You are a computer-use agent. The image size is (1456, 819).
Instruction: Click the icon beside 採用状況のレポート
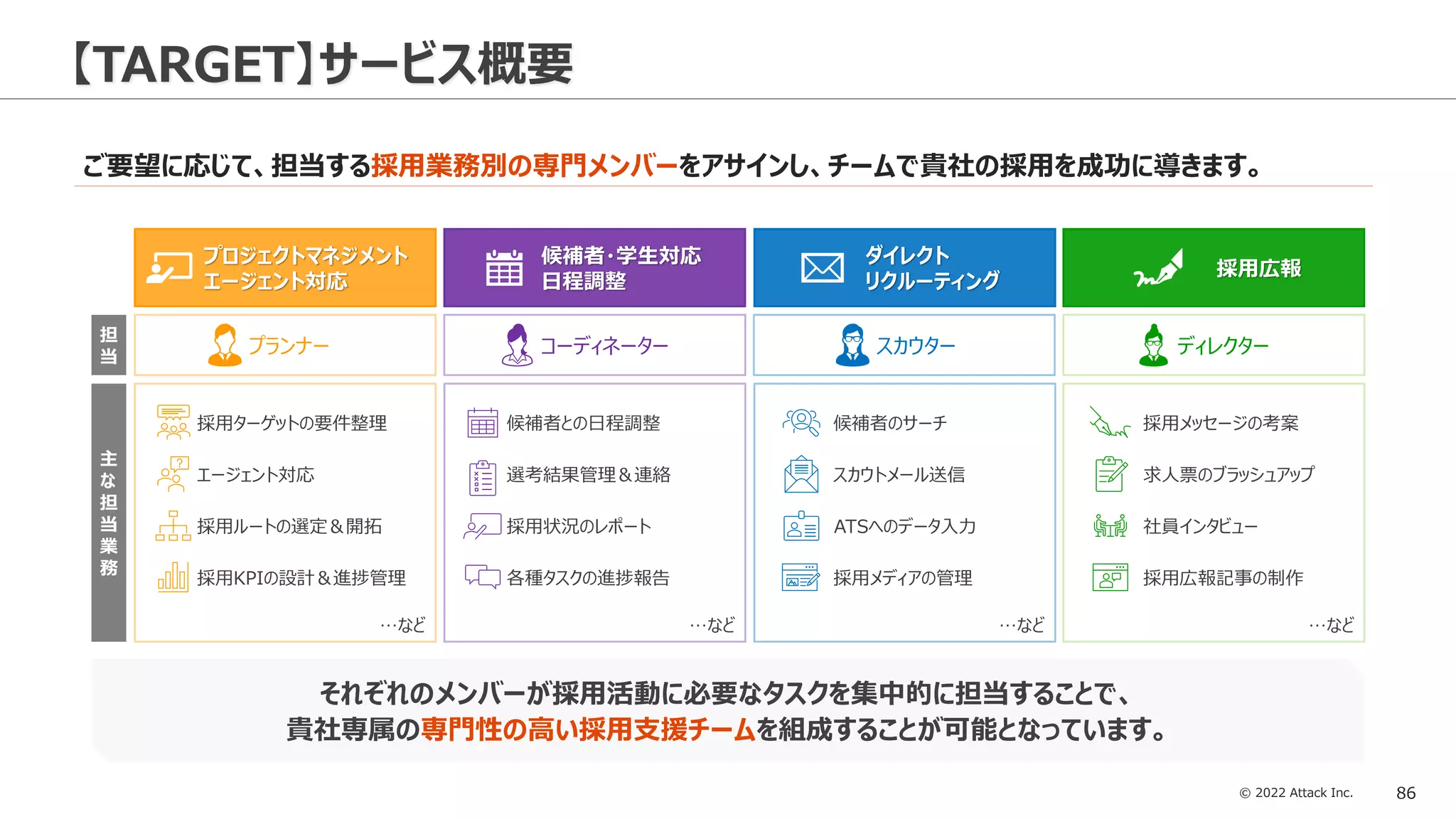(482, 526)
